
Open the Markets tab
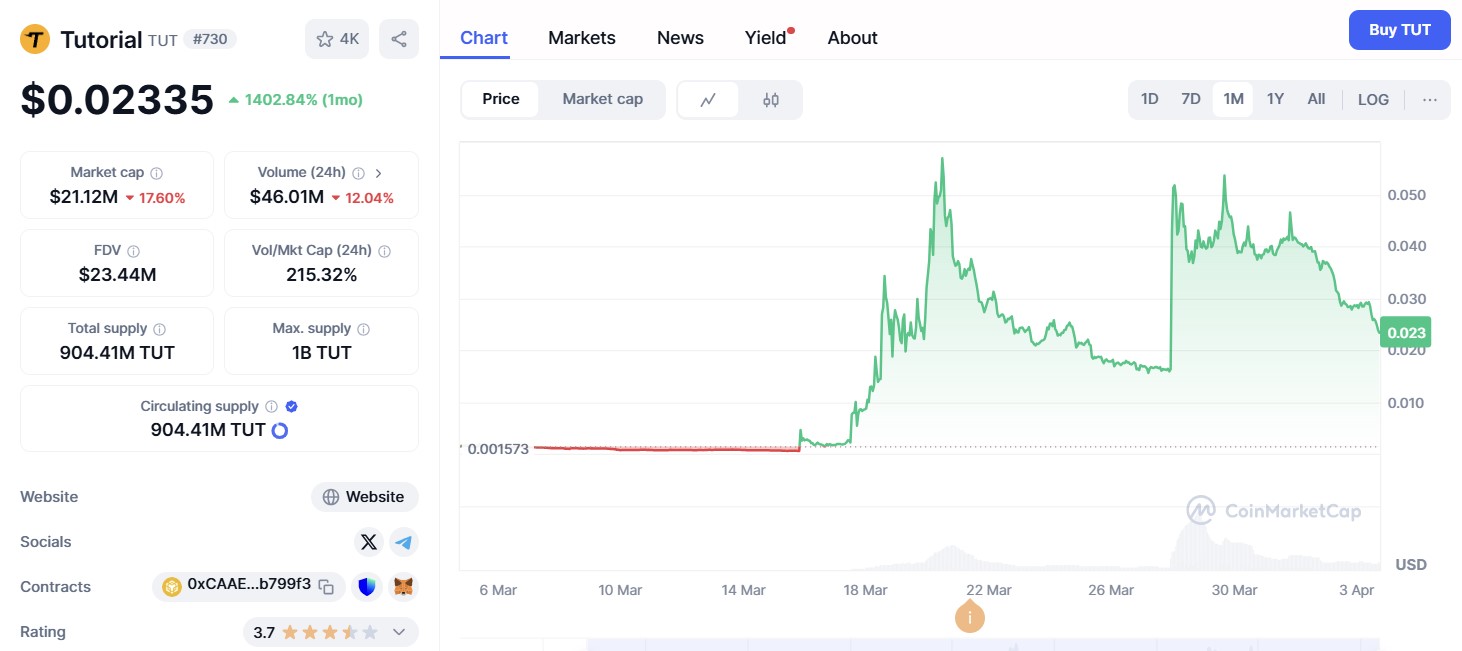(582, 38)
